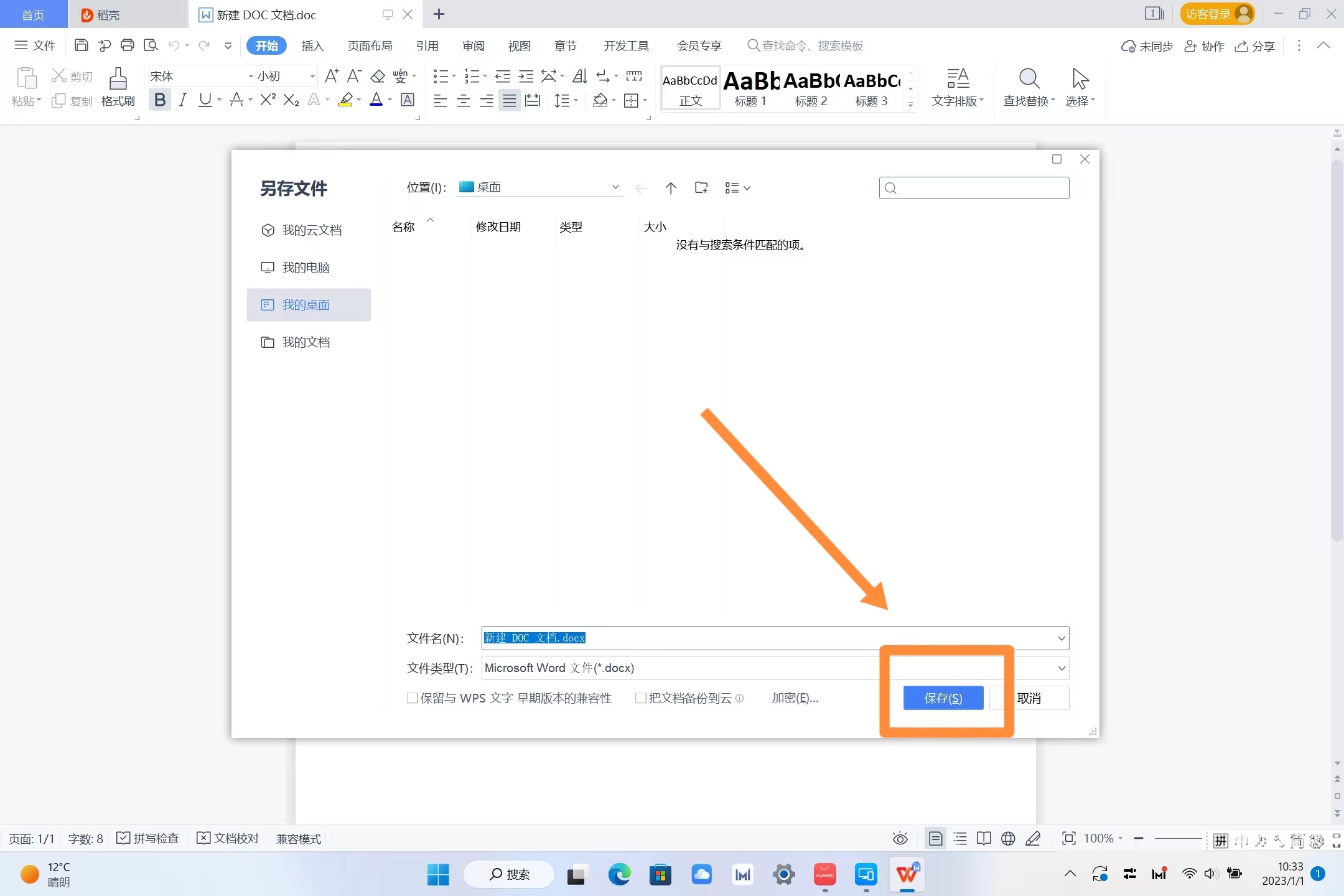
Task: Open 文字排版 tool
Action: pos(958,87)
